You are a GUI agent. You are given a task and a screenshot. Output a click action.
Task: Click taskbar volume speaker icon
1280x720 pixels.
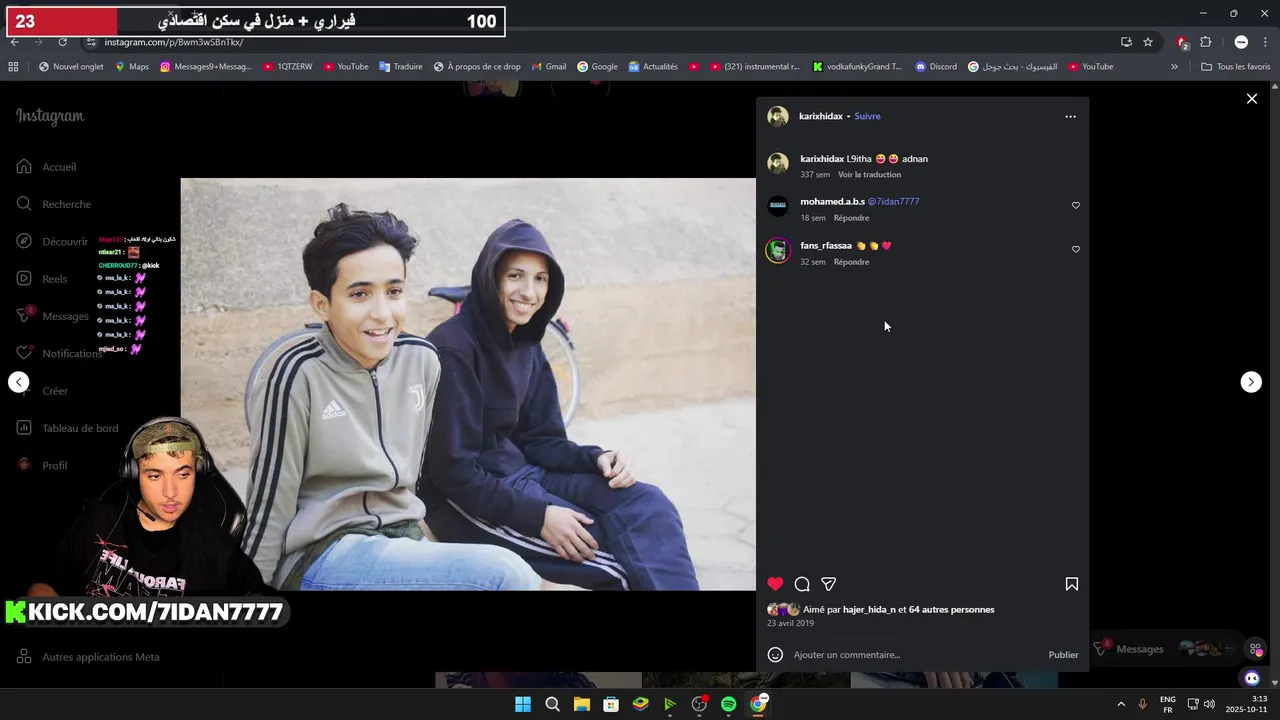pyautogui.click(x=1209, y=704)
